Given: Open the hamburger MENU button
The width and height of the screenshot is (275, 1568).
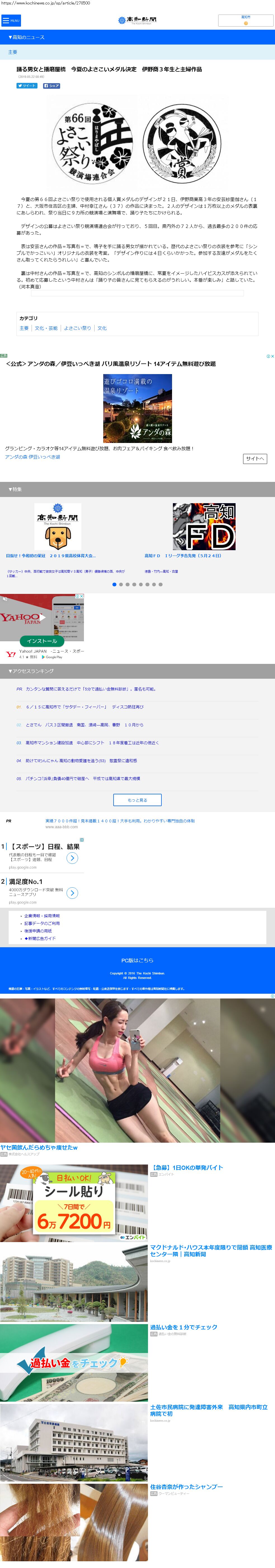Looking at the screenshot, I should [x=11, y=21].
